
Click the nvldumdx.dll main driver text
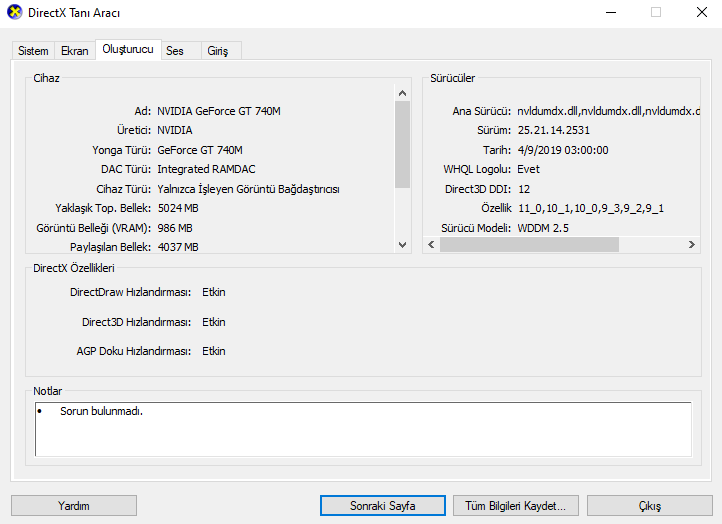609,111
